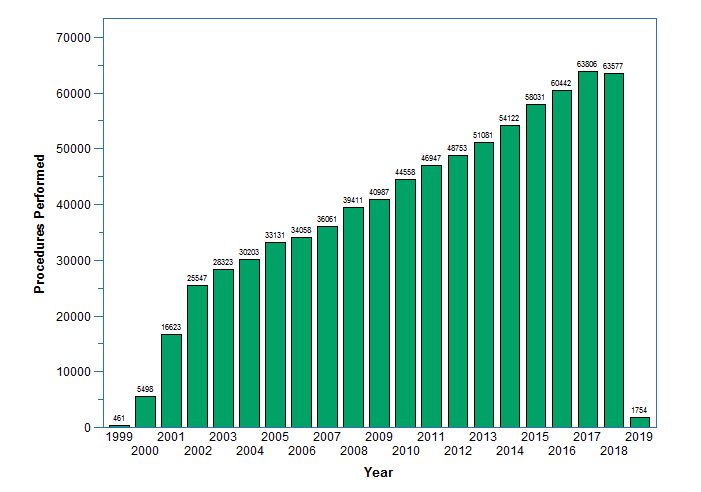Select the bar for year 2010
This screenshot has width=701, height=492.
click(x=405, y=303)
